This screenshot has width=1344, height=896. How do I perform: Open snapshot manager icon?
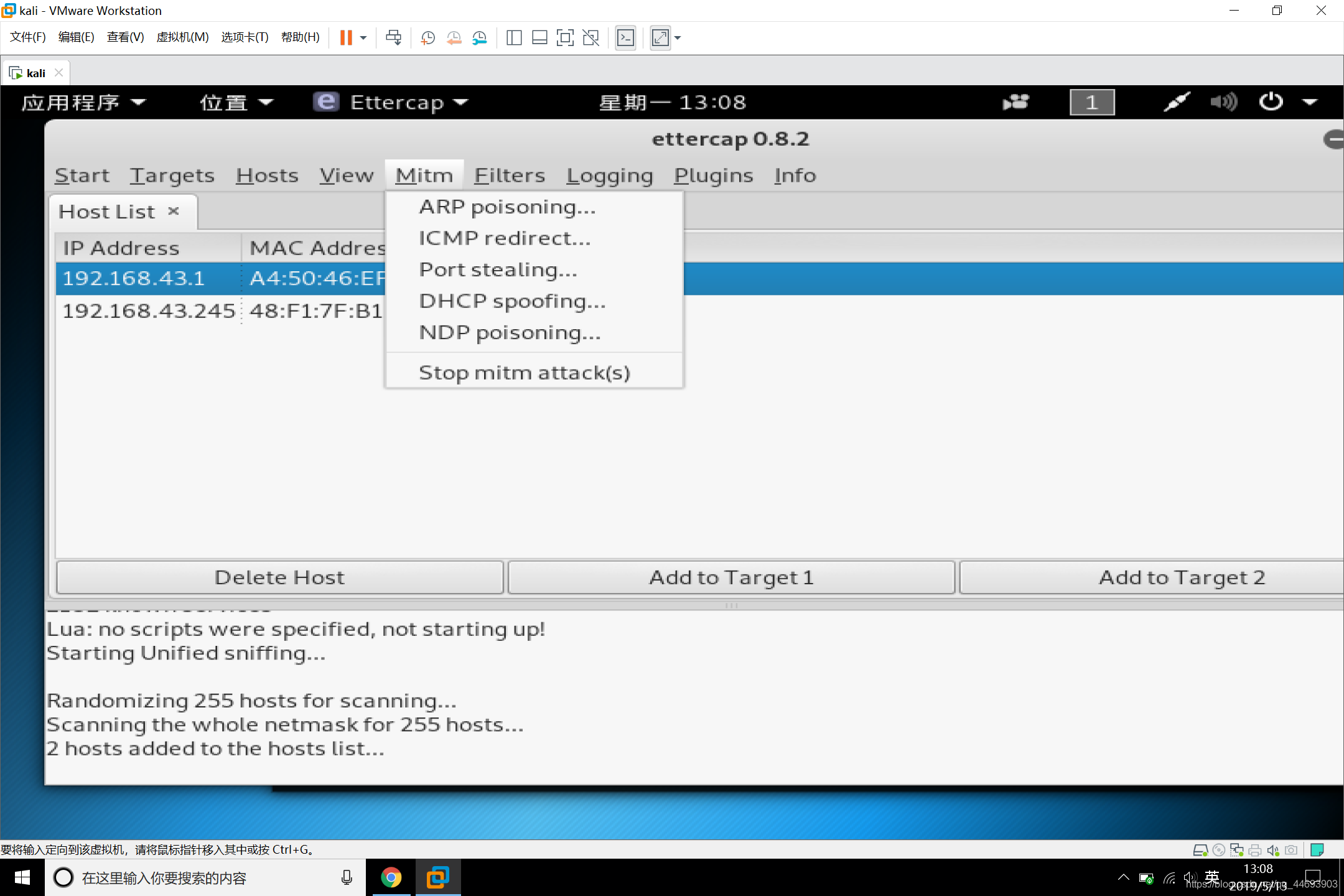pyautogui.click(x=479, y=37)
